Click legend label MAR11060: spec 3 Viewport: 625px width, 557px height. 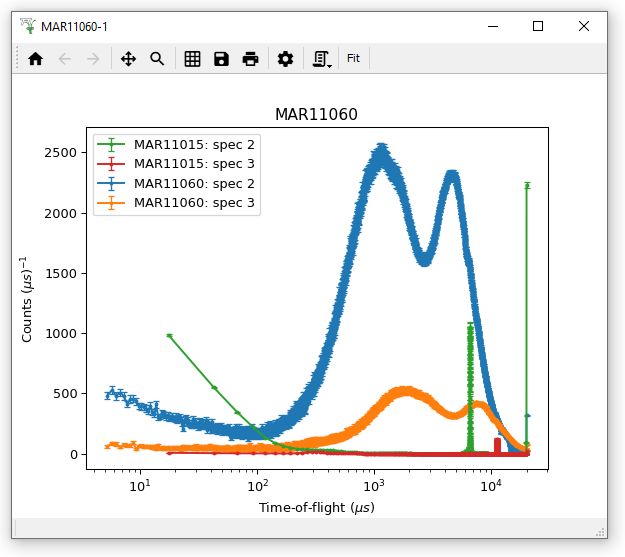[x=194, y=202]
